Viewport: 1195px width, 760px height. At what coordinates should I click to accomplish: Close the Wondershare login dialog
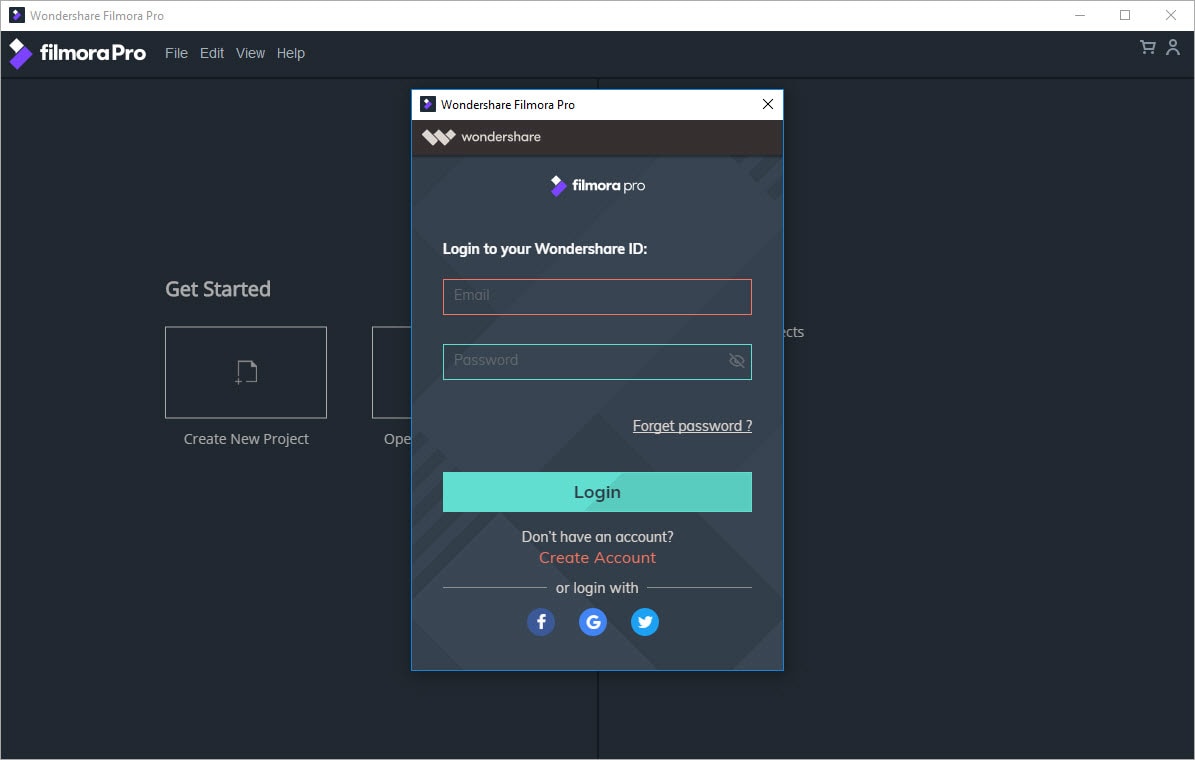click(x=767, y=104)
